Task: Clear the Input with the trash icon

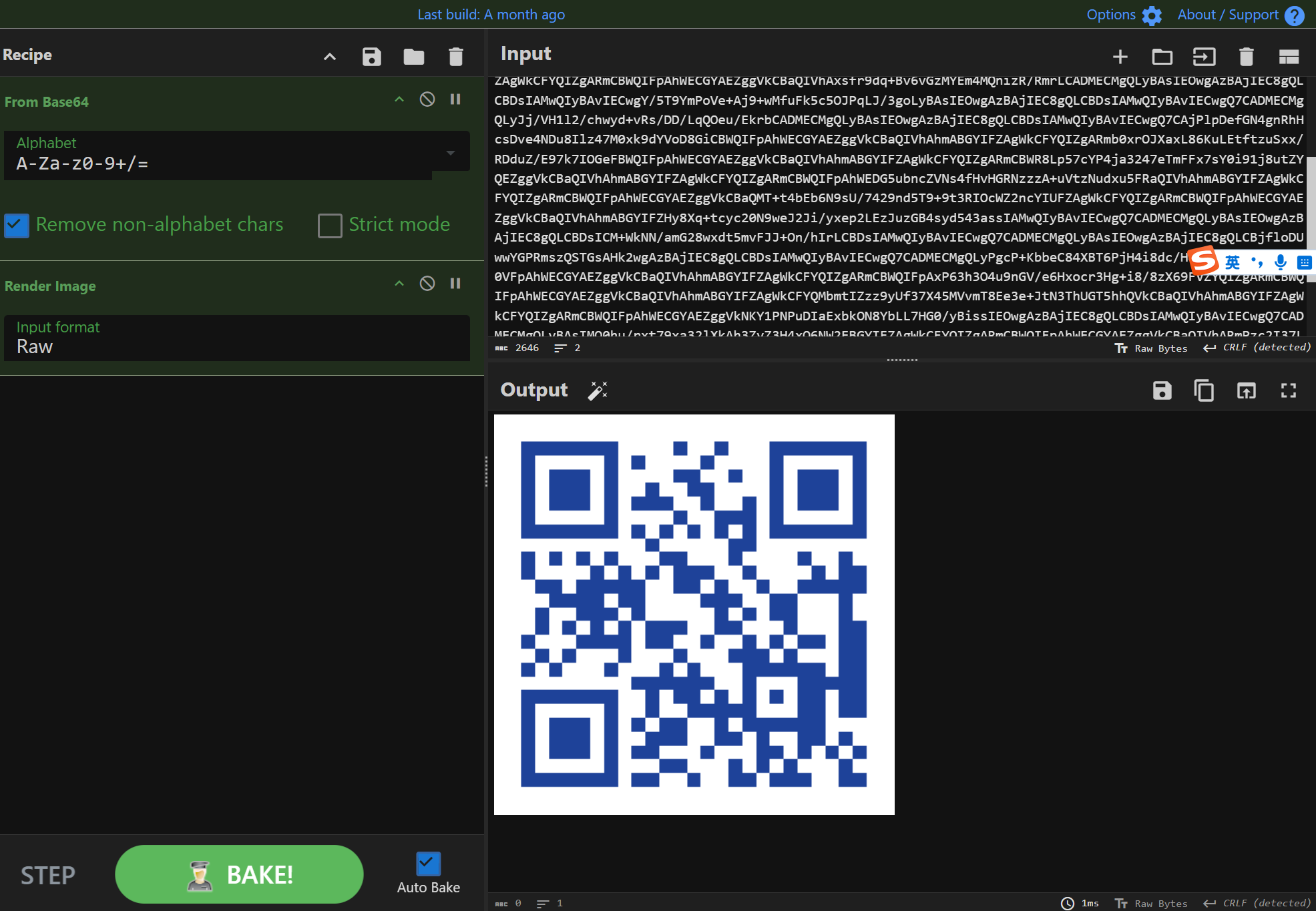Action: click(x=1246, y=57)
